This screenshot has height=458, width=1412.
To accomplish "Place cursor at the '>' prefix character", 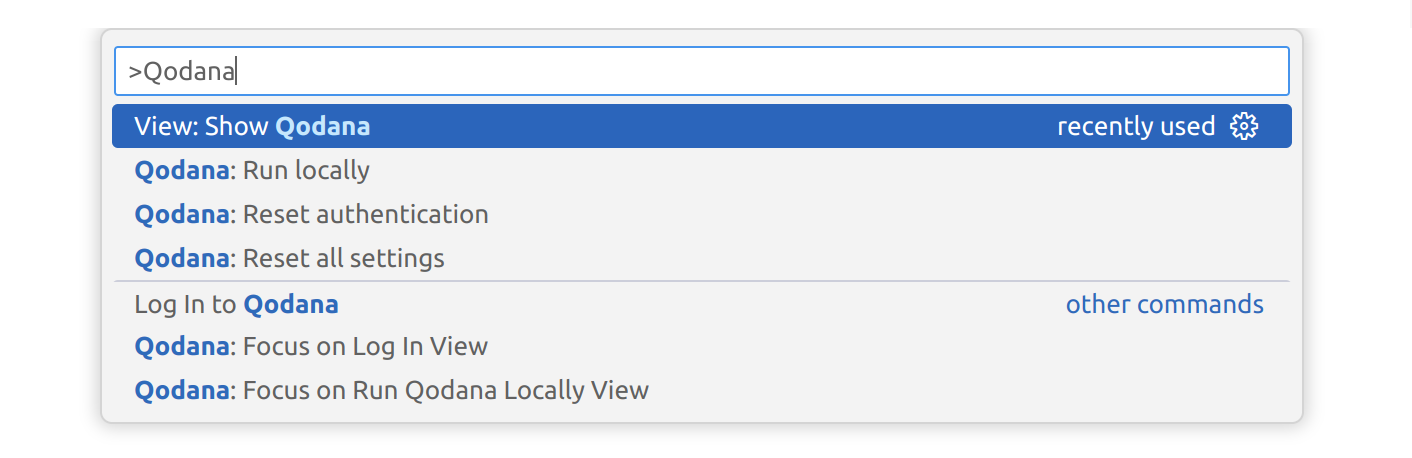I will click(x=135, y=72).
